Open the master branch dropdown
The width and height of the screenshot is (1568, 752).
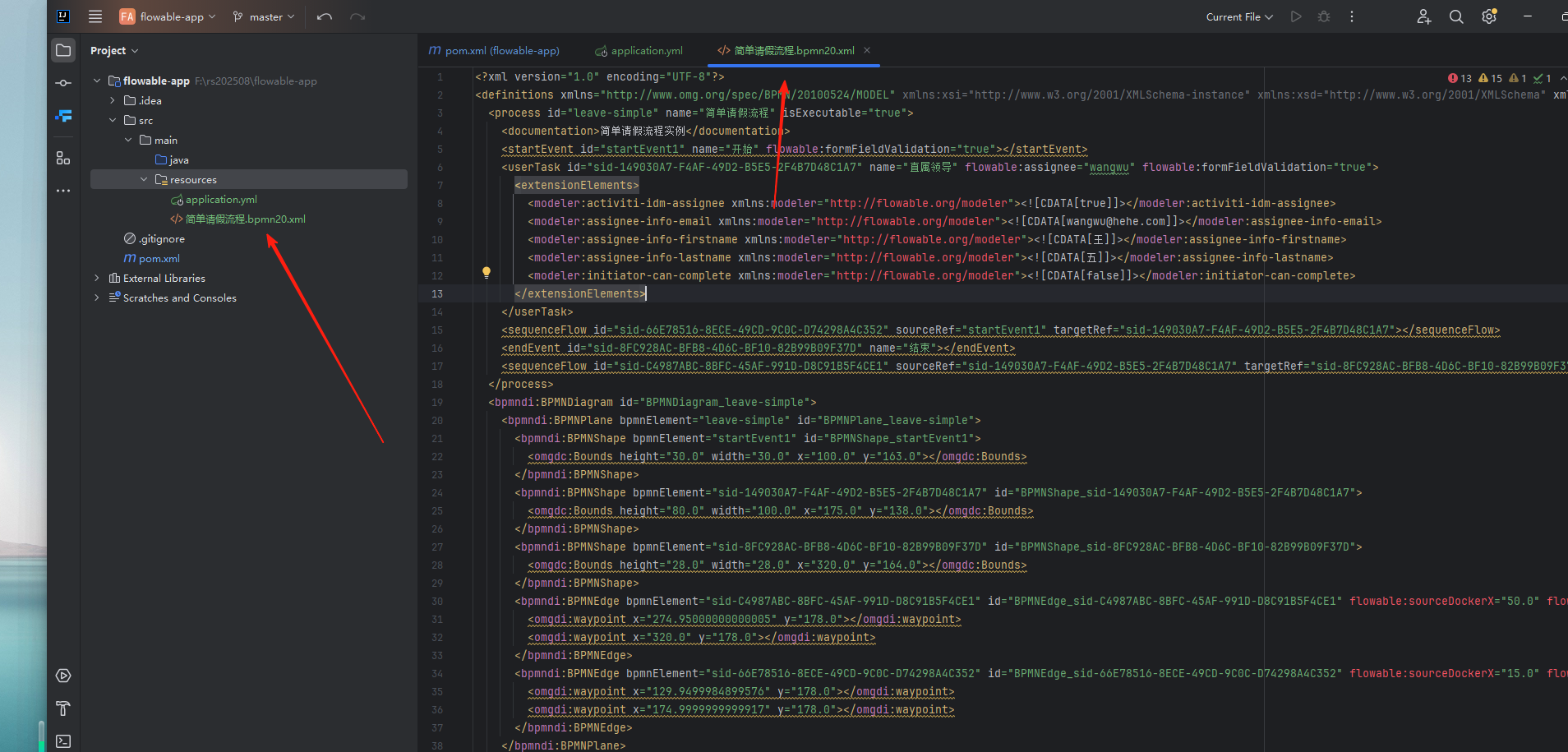click(263, 16)
